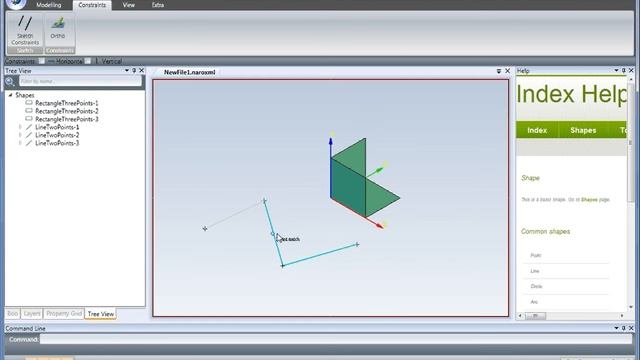Open the Extra ribbon tab
Viewport: 640px width, 360px height.
click(158, 5)
